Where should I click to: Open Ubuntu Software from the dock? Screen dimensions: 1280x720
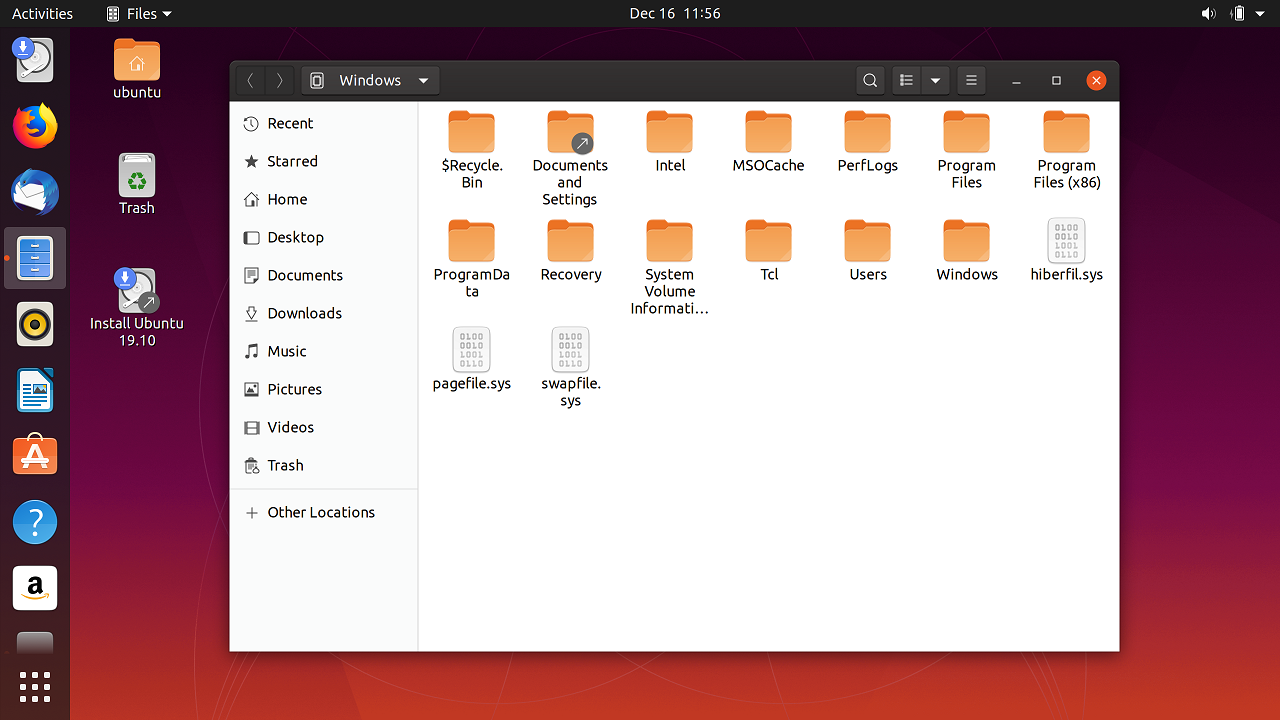point(35,456)
